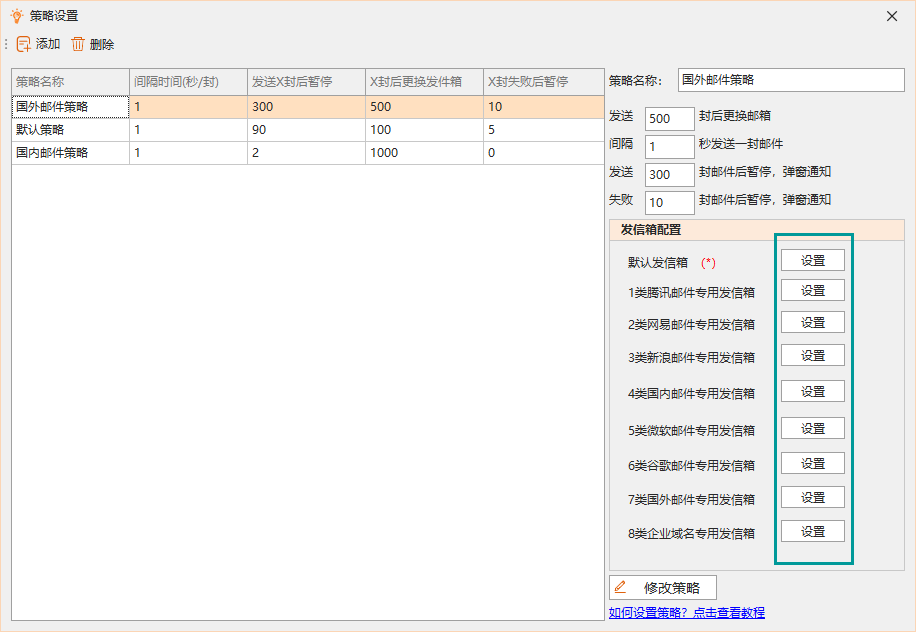Viewport: 916px width, 632px height.
Task: Select the 默认策略 row
Action: click(x=307, y=130)
